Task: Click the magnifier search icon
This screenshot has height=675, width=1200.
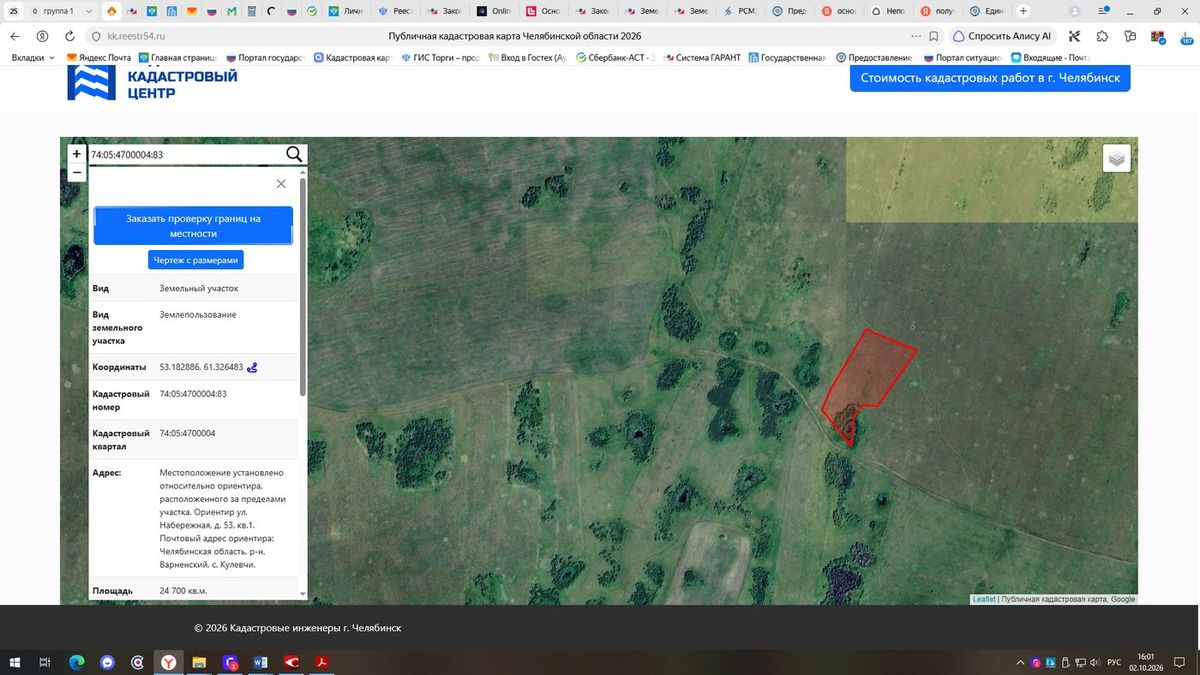Action: click(x=294, y=154)
